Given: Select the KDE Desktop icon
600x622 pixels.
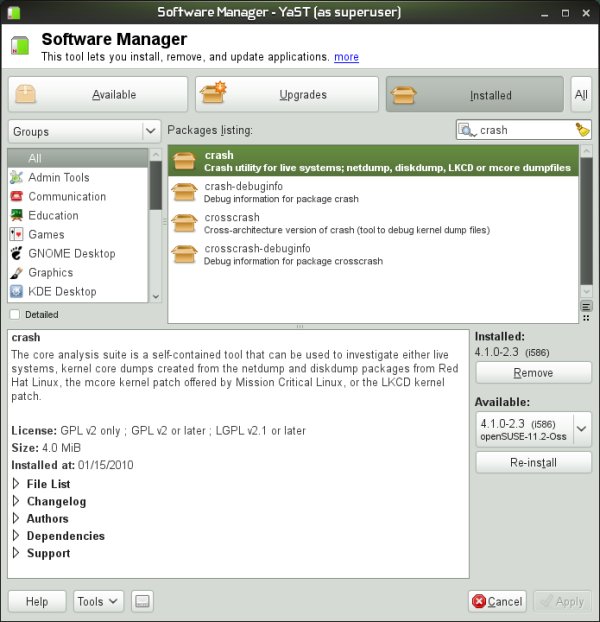Looking at the screenshot, I should pyautogui.click(x=16, y=292).
